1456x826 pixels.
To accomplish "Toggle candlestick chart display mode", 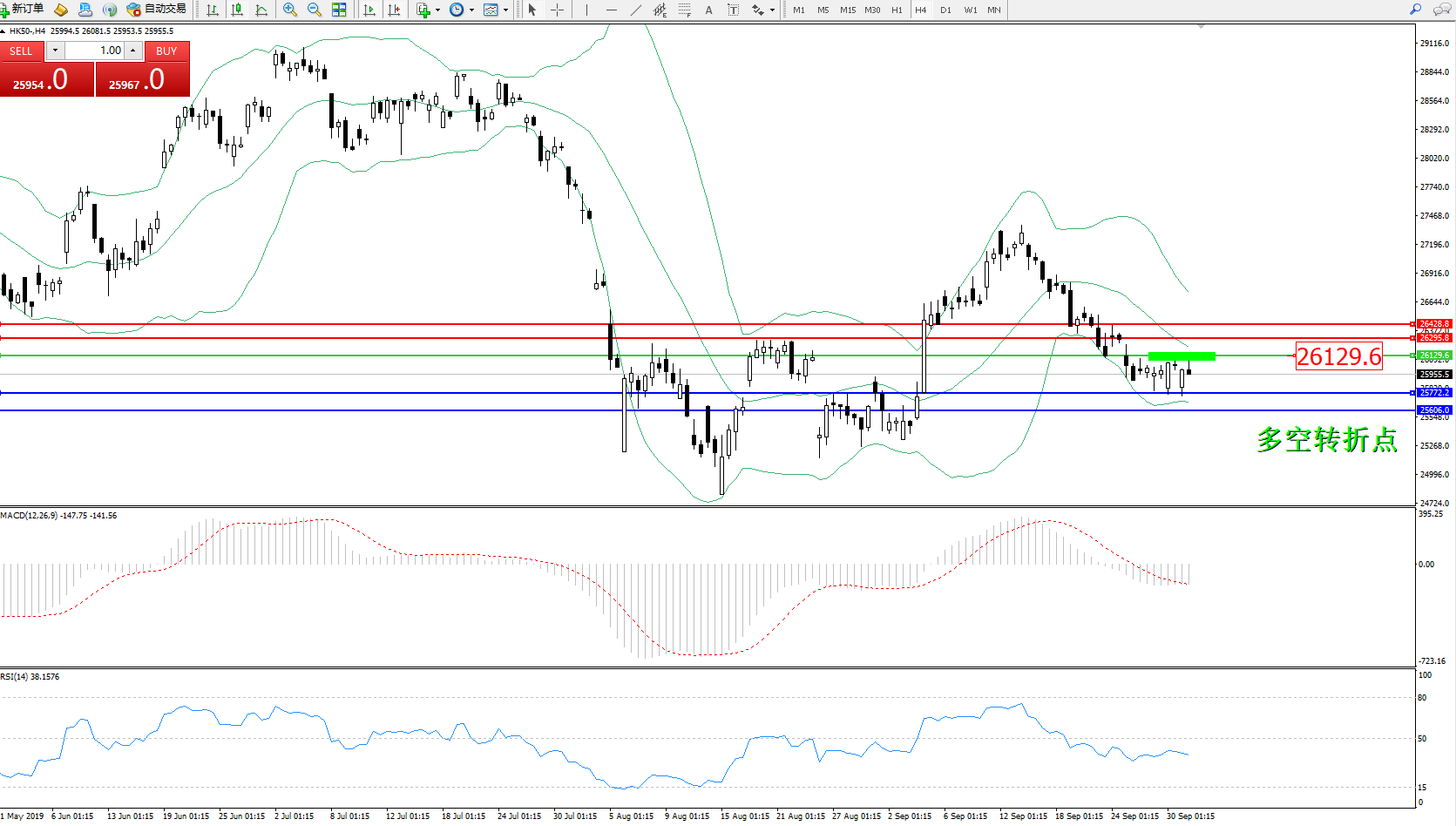I will tap(237, 10).
